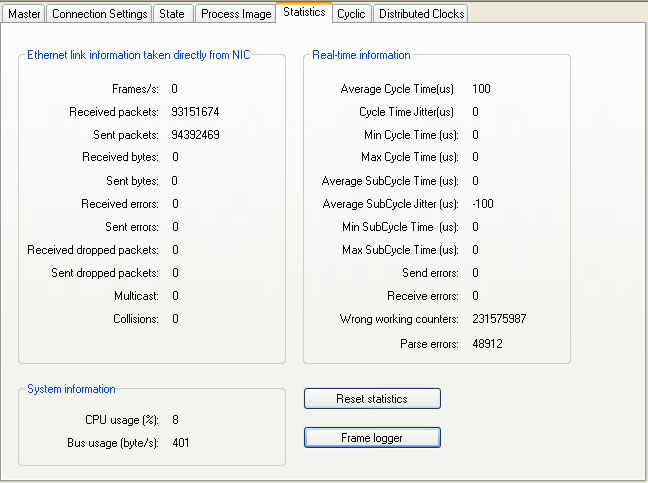The image size is (648, 483).
Task: Click the System information group title
Action: [71, 389]
